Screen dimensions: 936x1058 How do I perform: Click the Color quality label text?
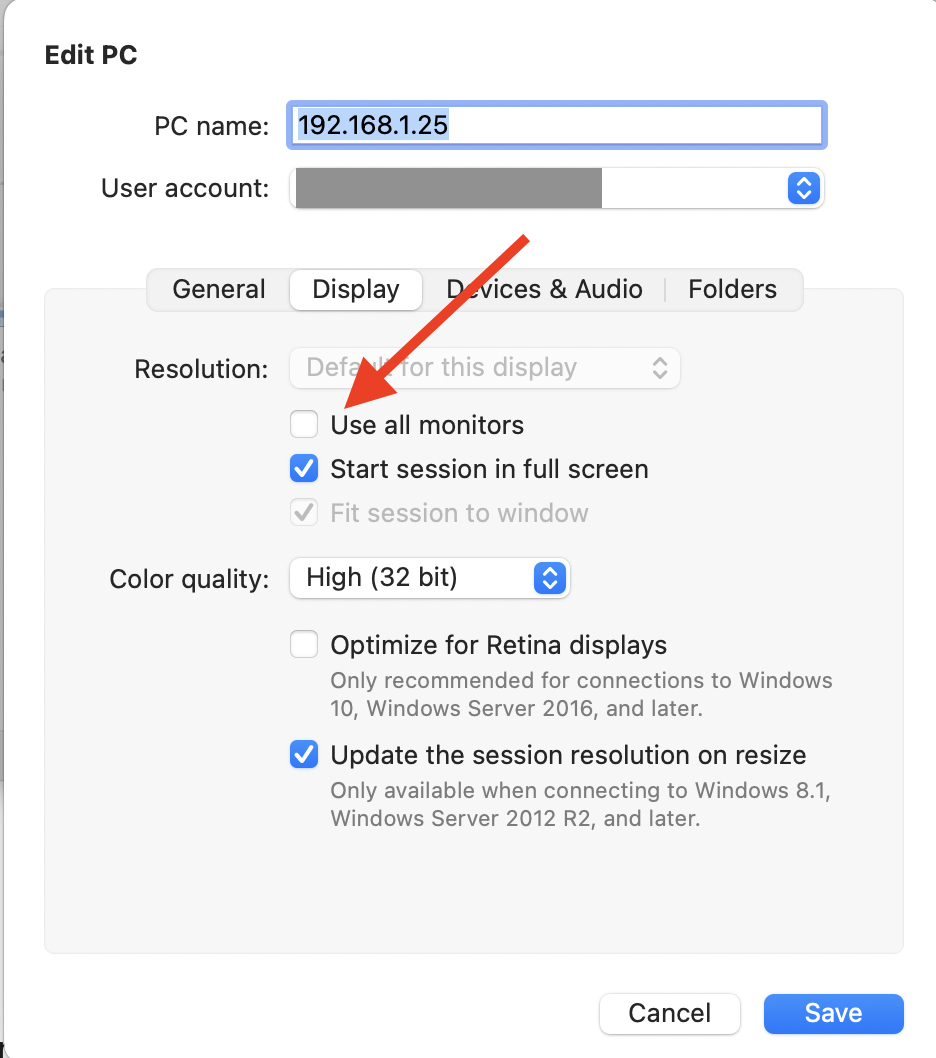189,580
